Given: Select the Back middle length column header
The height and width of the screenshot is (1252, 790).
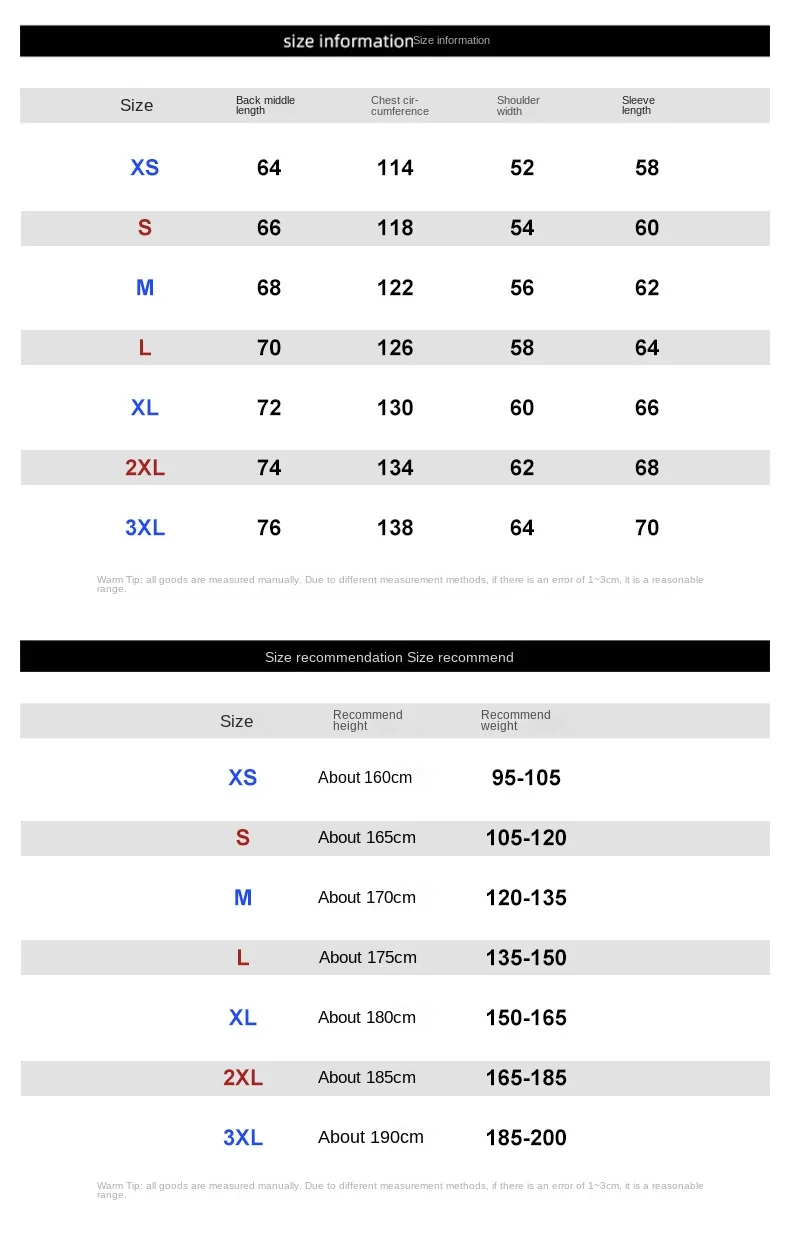Looking at the screenshot, I should 265,105.
